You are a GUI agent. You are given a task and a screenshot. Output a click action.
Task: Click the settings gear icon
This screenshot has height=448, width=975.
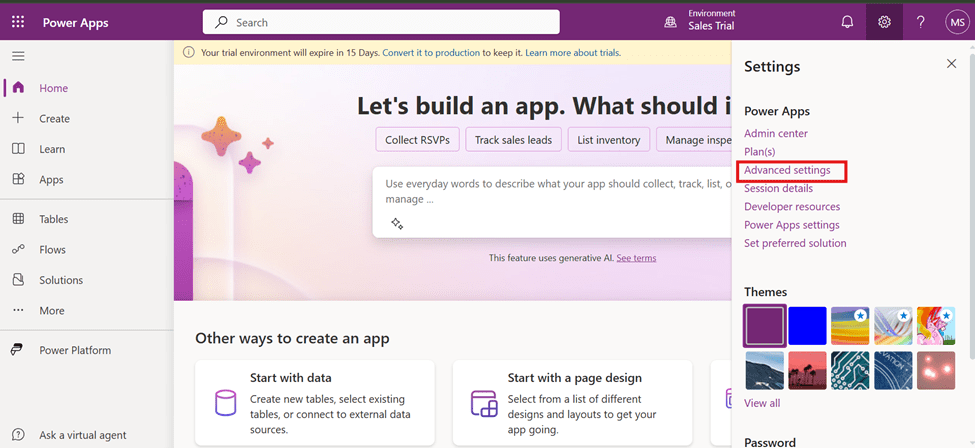884,22
